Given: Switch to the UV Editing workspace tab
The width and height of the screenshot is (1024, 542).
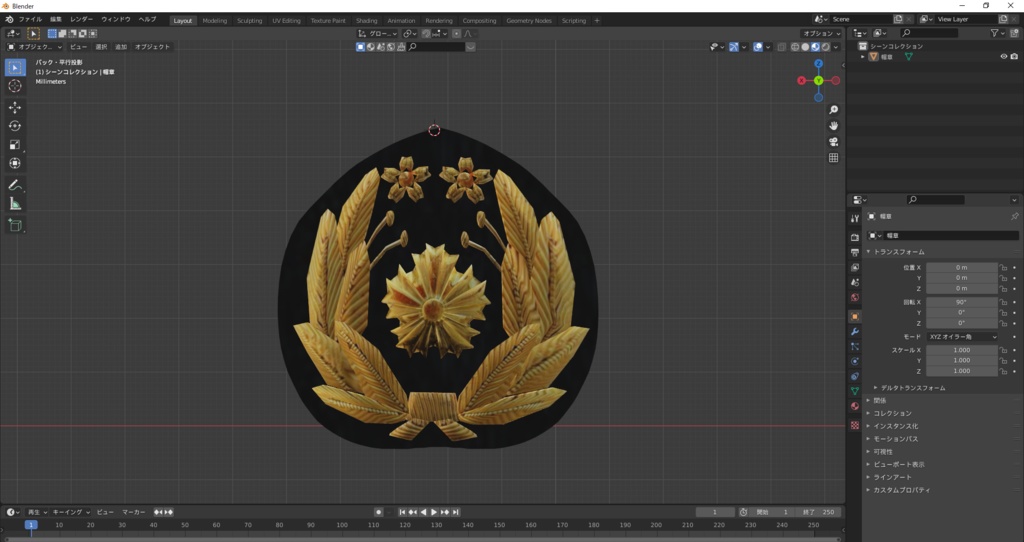Looking at the screenshot, I should click(286, 20).
